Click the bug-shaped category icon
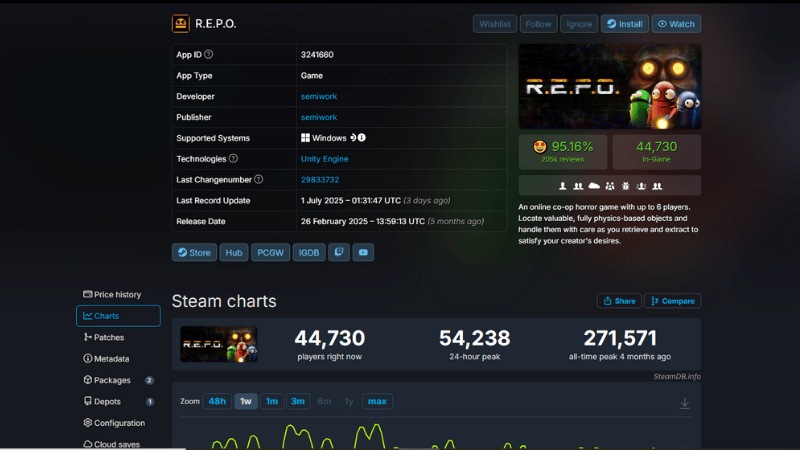The image size is (800, 450). coord(626,186)
